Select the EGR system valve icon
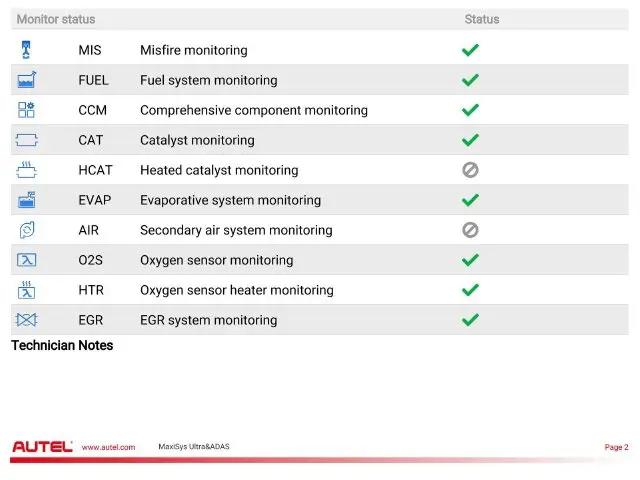Screen dimensions: 640x480 point(27,320)
